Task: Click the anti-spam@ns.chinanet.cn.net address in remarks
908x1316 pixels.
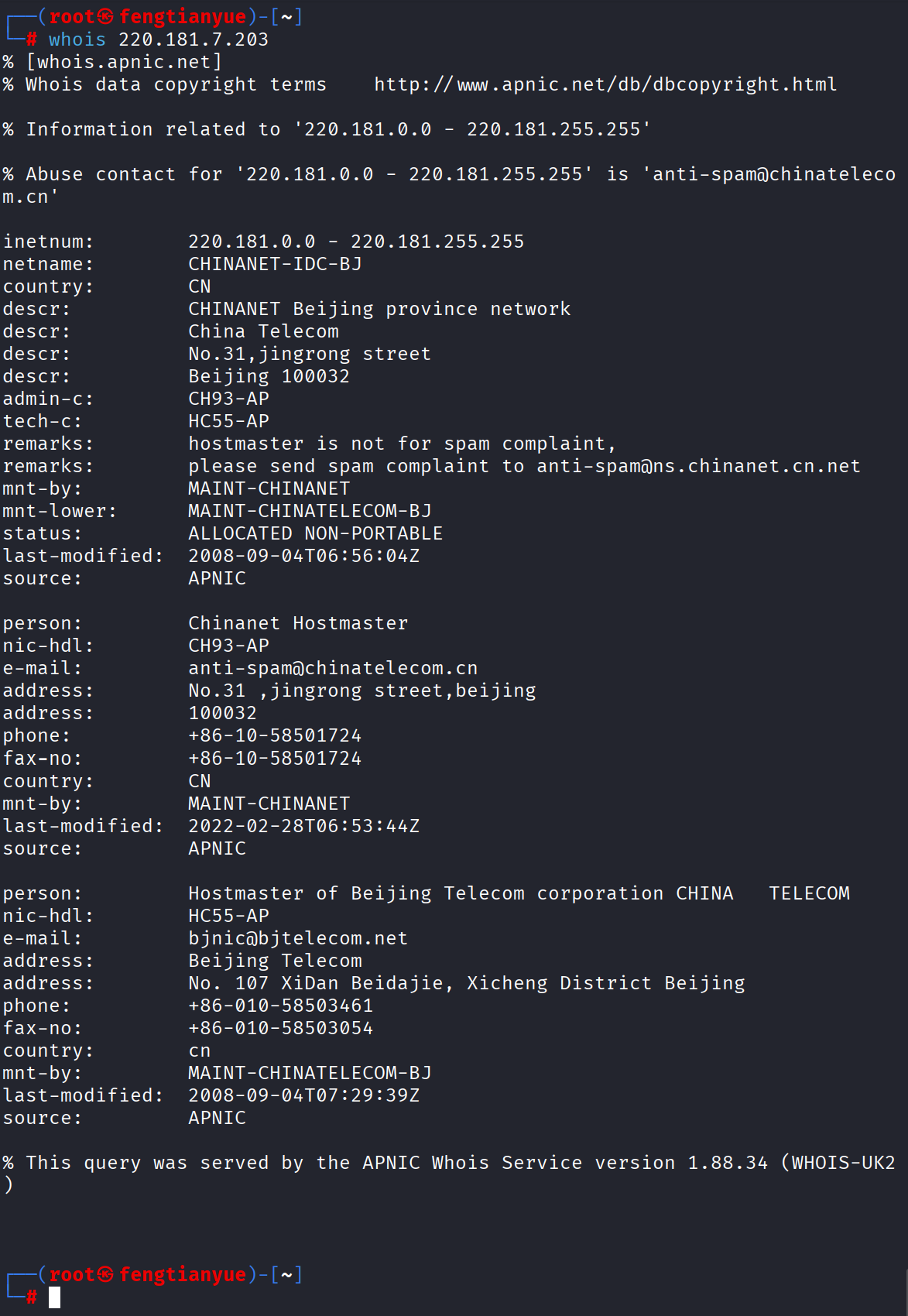Action: (x=698, y=466)
